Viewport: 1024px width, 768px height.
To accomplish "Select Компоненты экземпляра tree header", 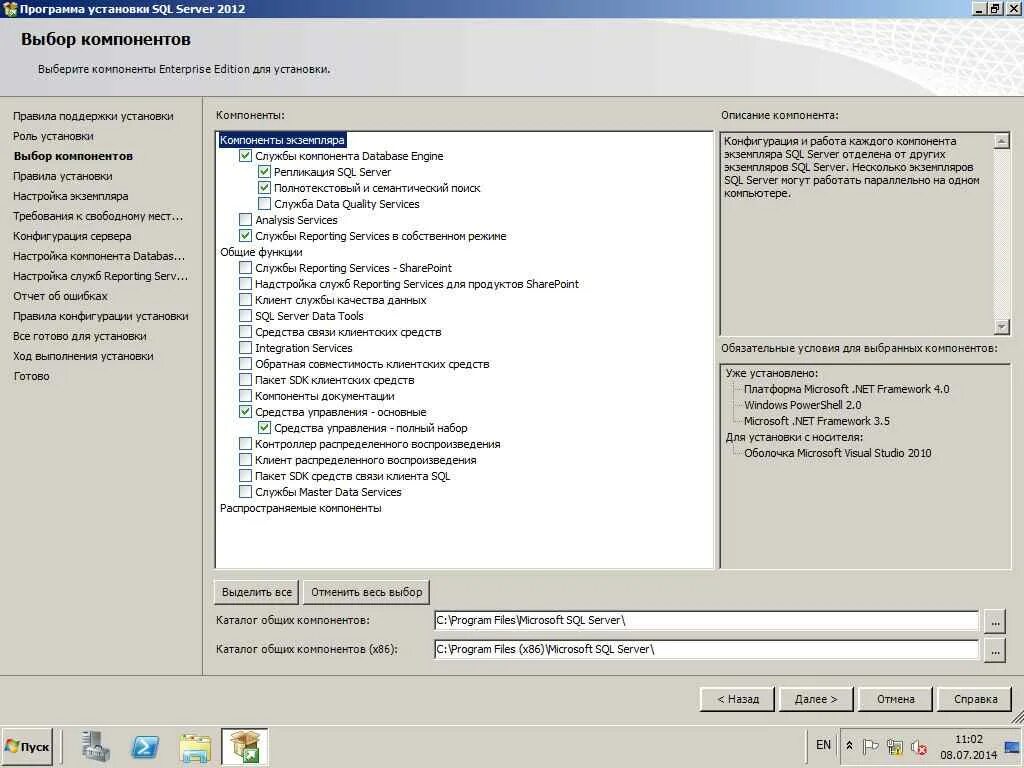I will pyautogui.click(x=282, y=140).
